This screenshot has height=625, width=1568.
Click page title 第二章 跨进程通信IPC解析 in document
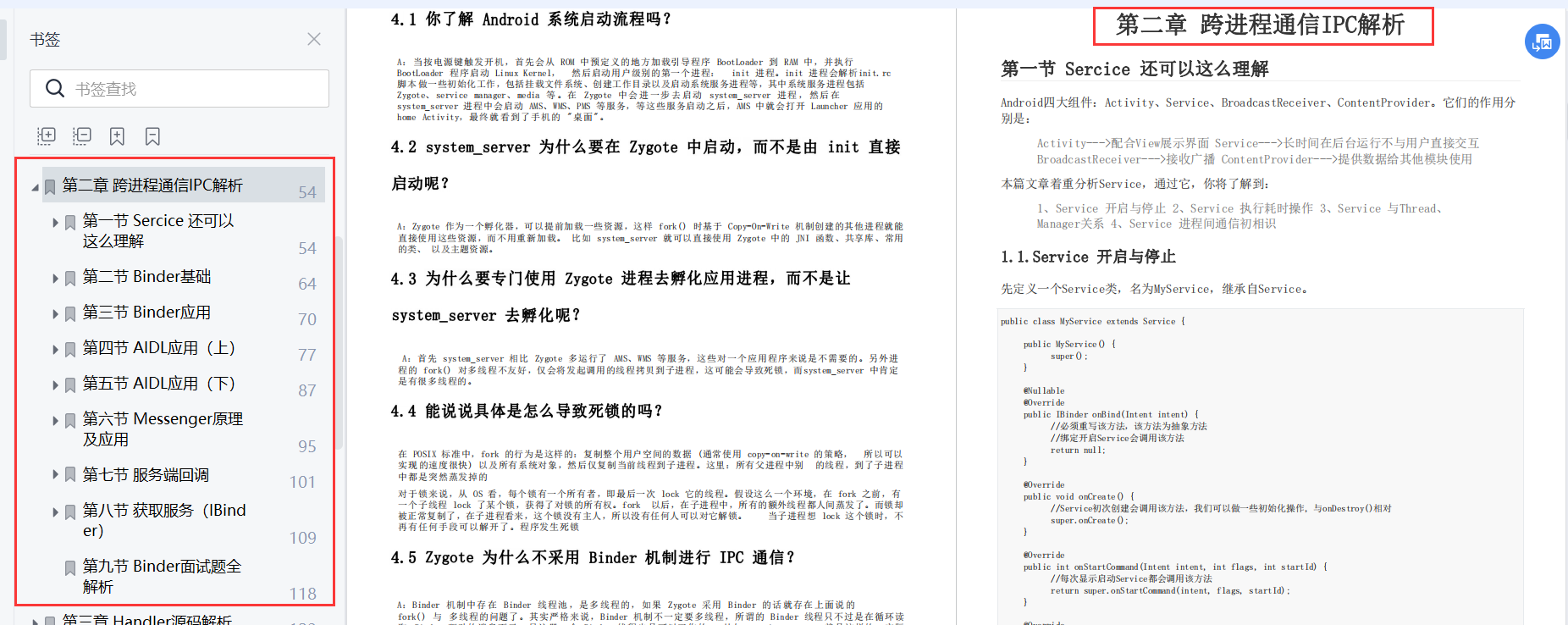1261,25
